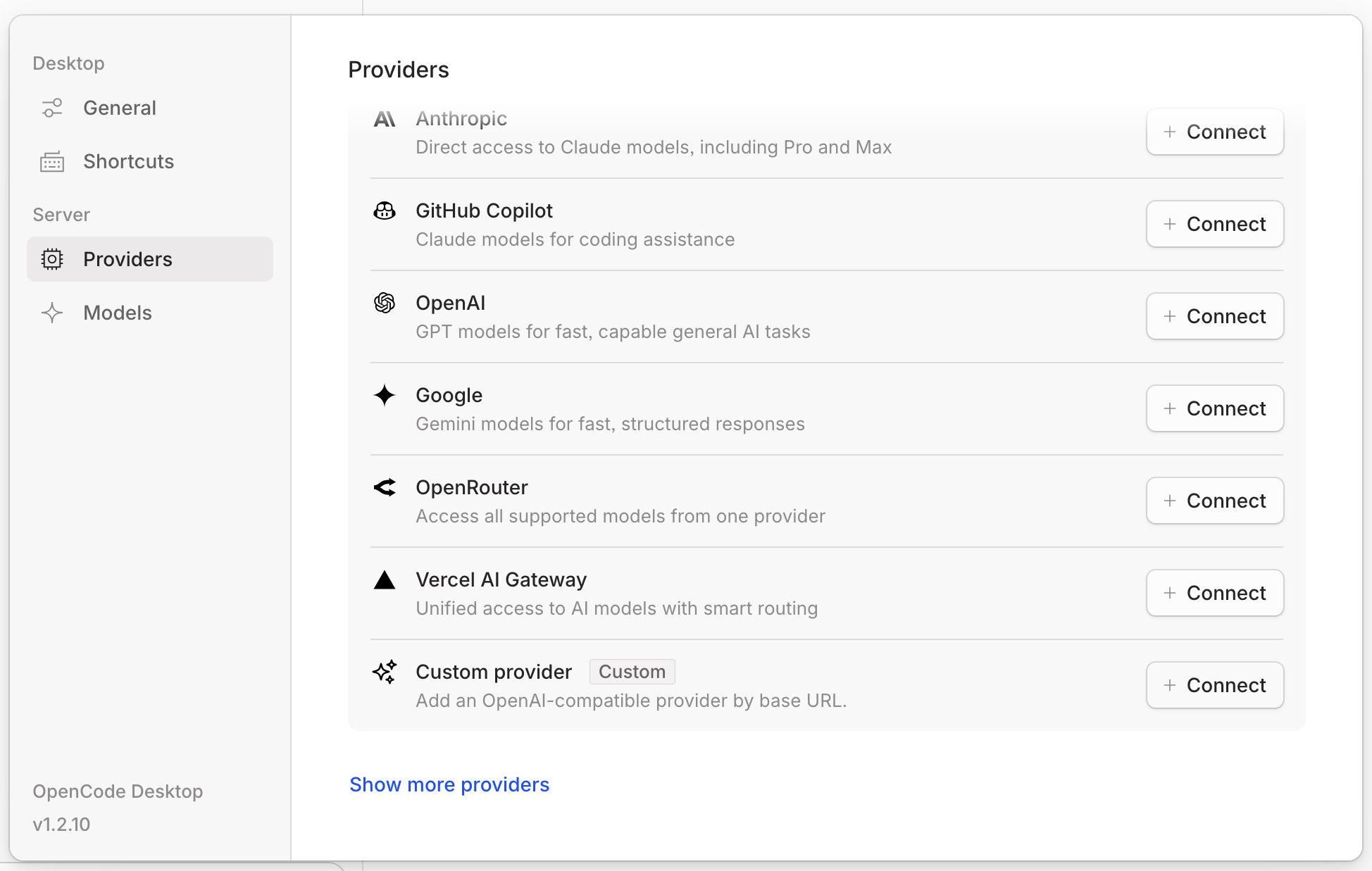This screenshot has width=1372, height=871.
Task: Click the General sliders icon in sidebar
Action: 51,108
